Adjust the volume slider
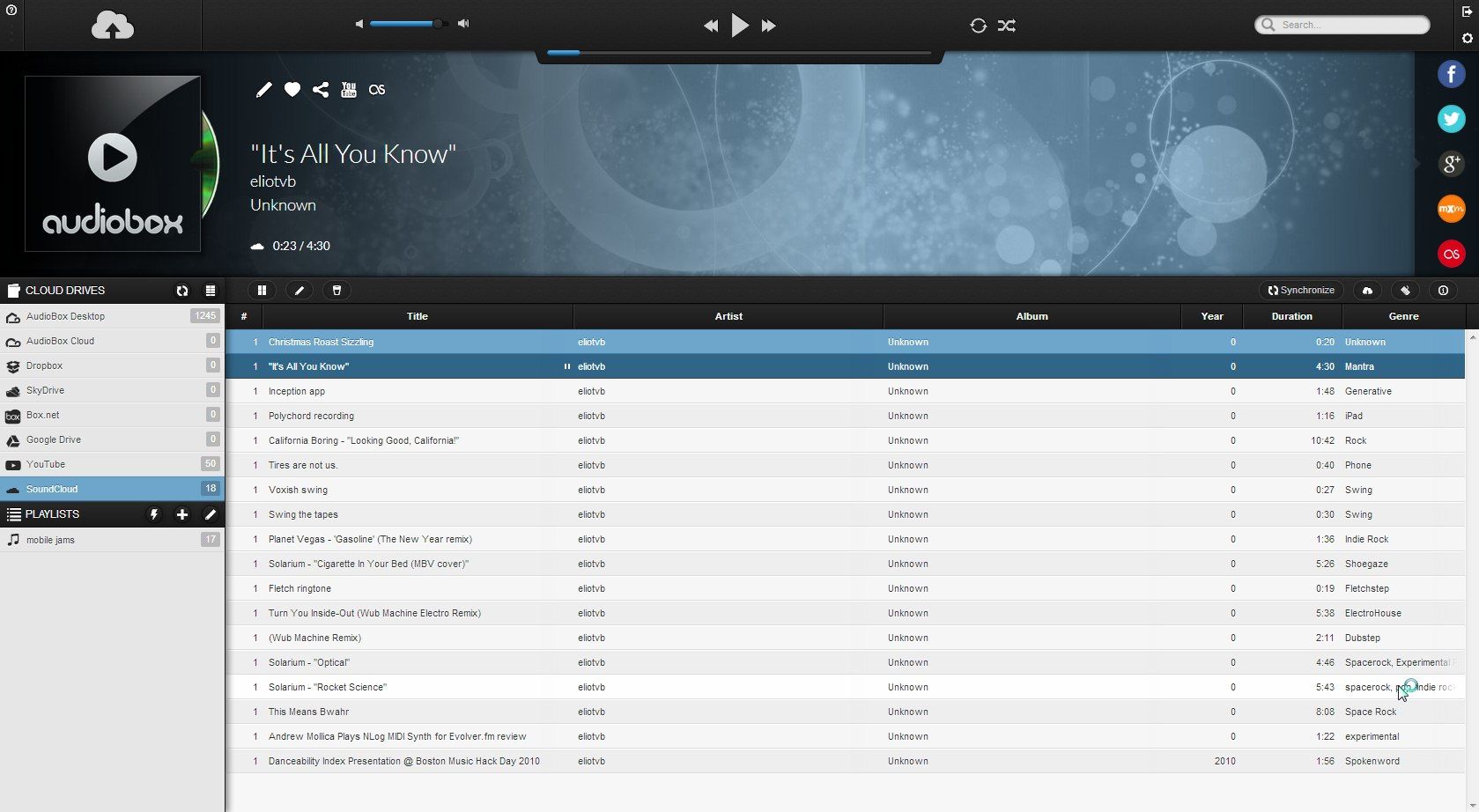This screenshot has height=812, width=1479. pyautogui.click(x=410, y=24)
